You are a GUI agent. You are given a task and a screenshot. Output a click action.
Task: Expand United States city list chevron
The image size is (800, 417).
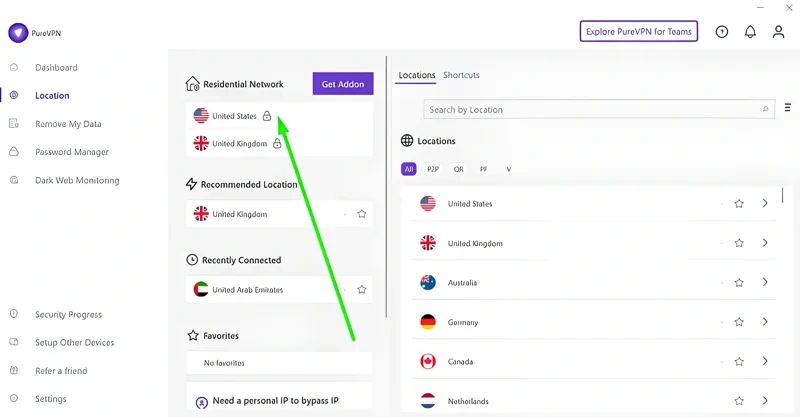(765, 203)
